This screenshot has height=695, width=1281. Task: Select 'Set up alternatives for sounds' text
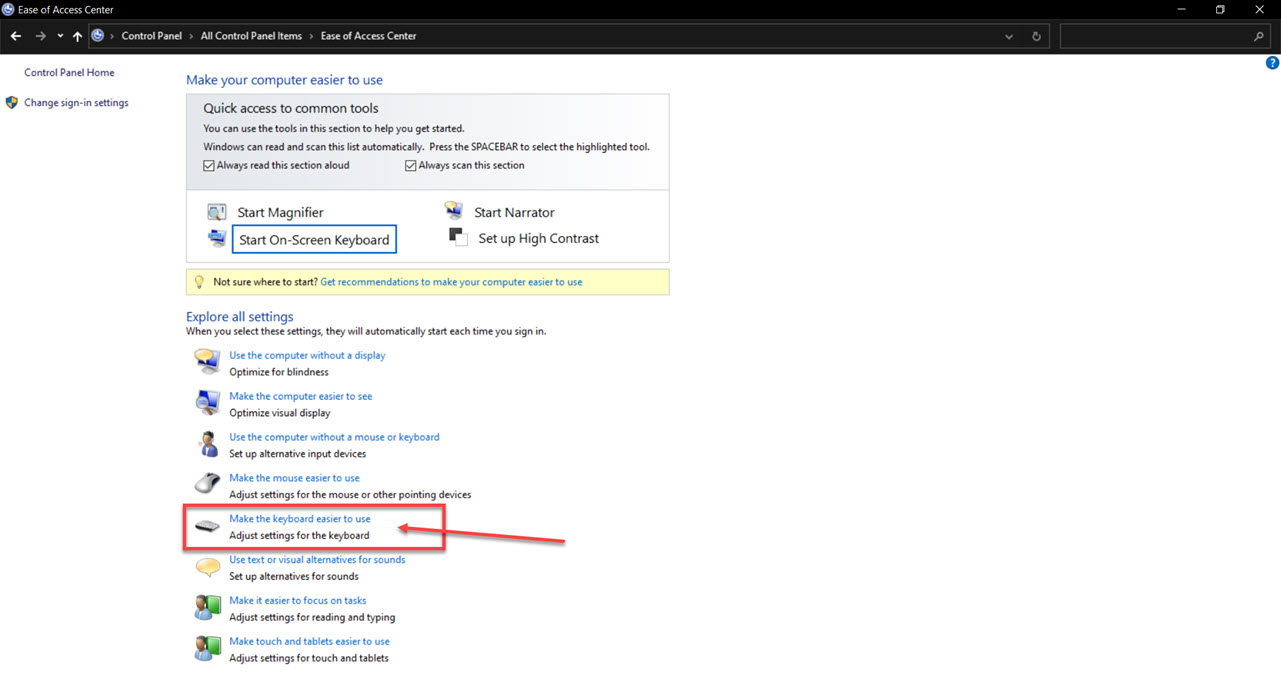tap(294, 578)
